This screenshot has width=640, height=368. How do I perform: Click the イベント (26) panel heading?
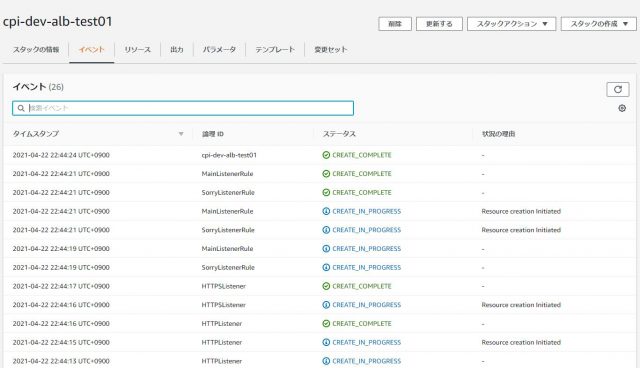[38, 87]
